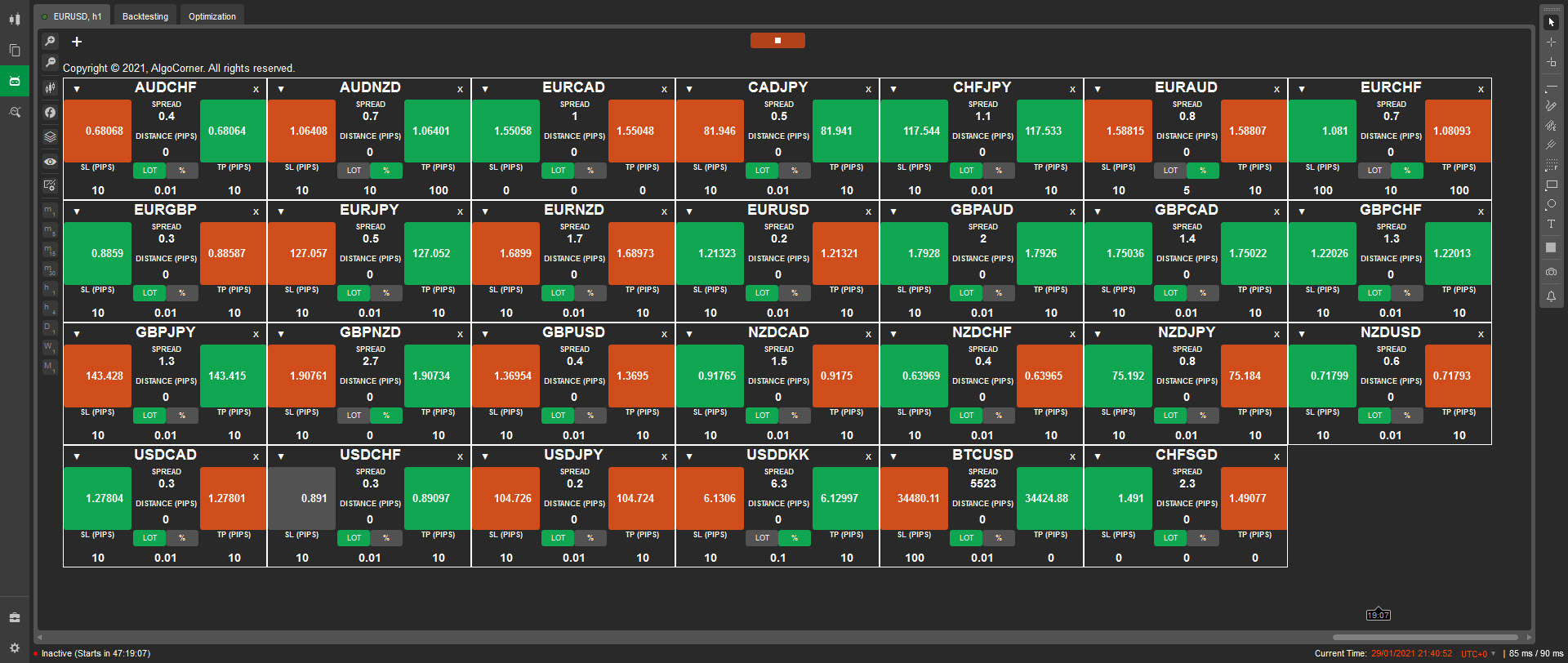Select the ellipse shape tool
This screenshot has height=663, width=1568.
point(1551,204)
